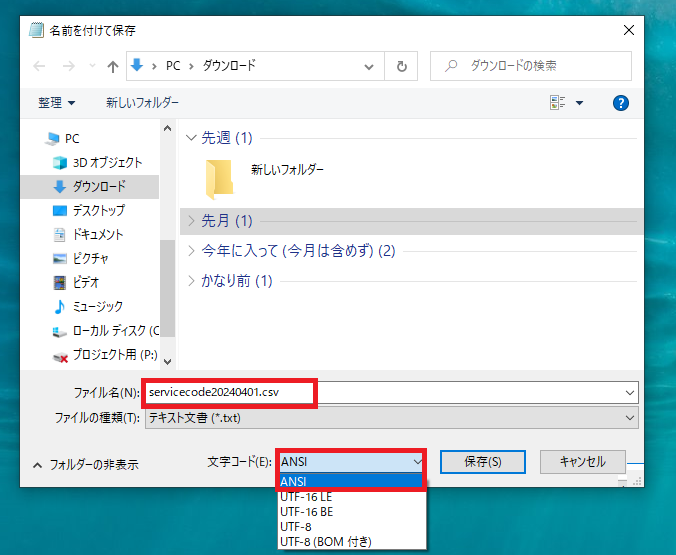Screen dimensions: 676x555
Task: Open the address bar history dropdown arrow
Action: coord(369,66)
